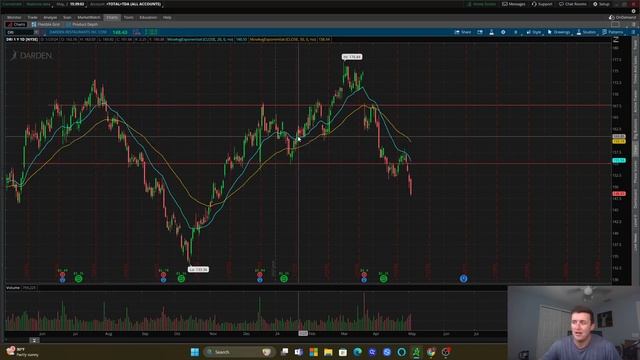Switch to the Analyze tab
640x360 pixels.
pyautogui.click(x=50, y=18)
